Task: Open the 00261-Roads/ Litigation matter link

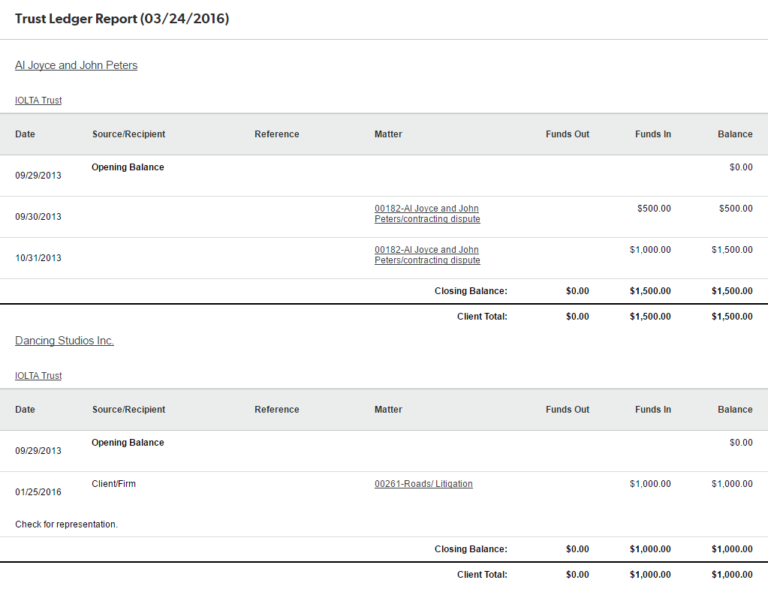Action: pyautogui.click(x=423, y=484)
